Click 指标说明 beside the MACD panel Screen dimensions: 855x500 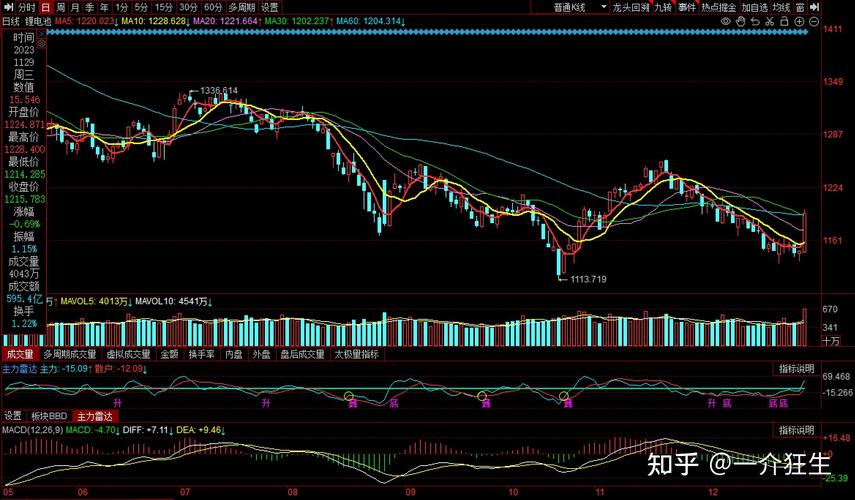[x=797, y=430]
